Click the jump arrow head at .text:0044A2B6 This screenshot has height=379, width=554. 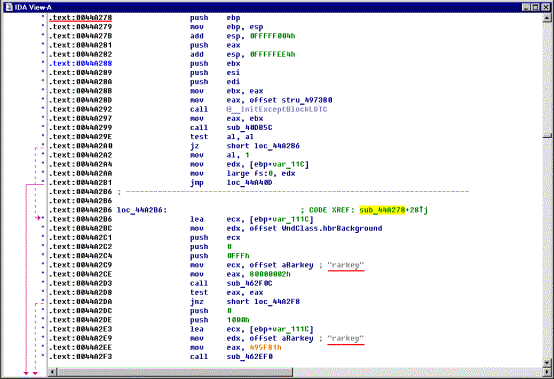(39, 218)
